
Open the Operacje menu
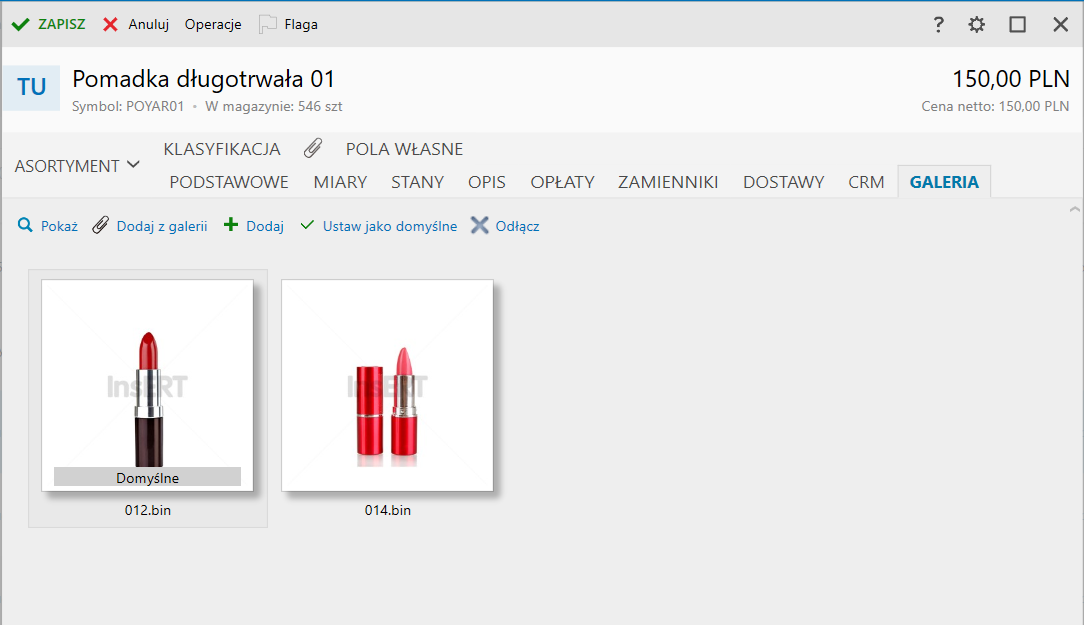[213, 24]
